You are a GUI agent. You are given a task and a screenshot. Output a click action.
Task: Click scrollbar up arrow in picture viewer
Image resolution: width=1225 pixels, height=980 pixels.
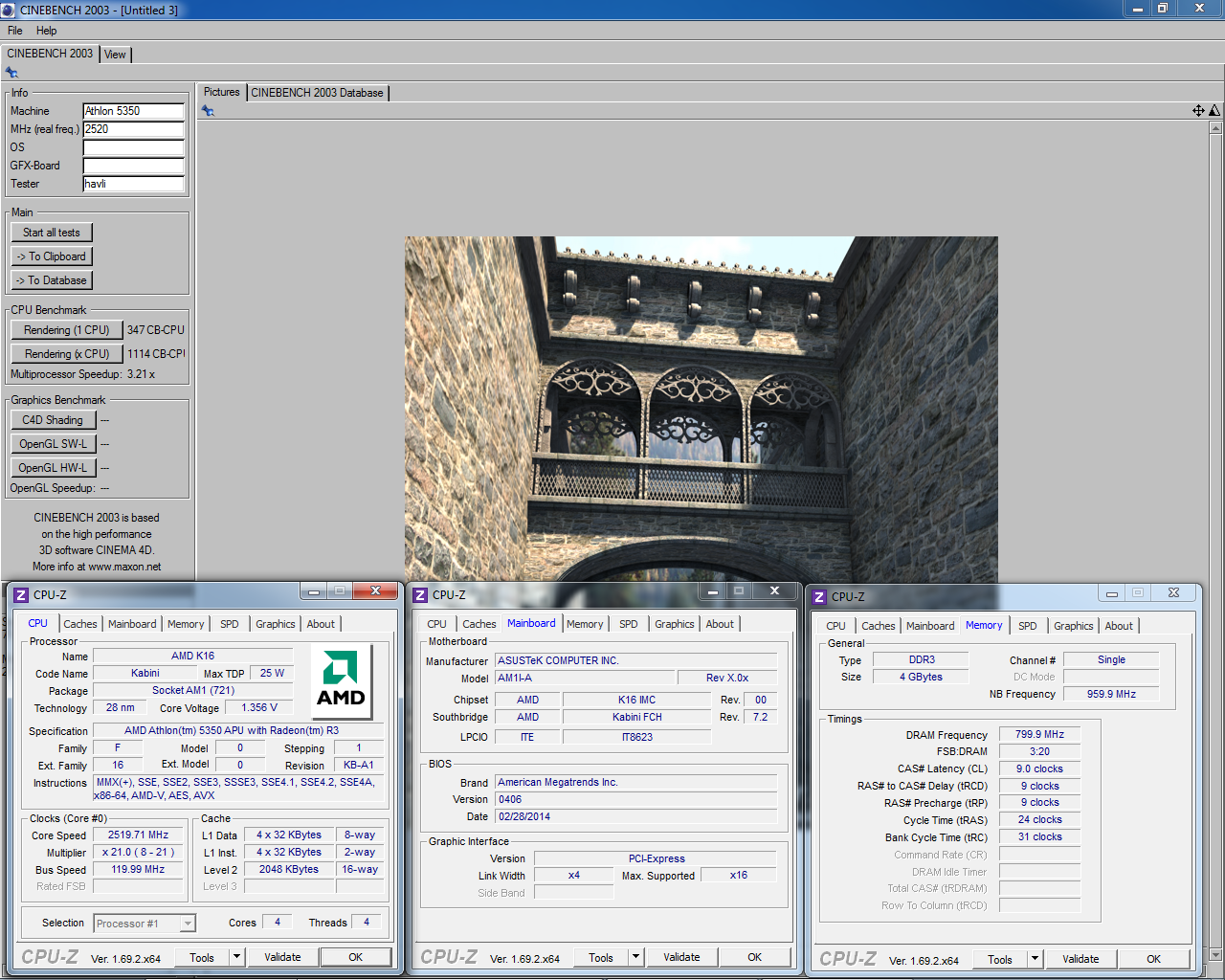(1215, 126)
